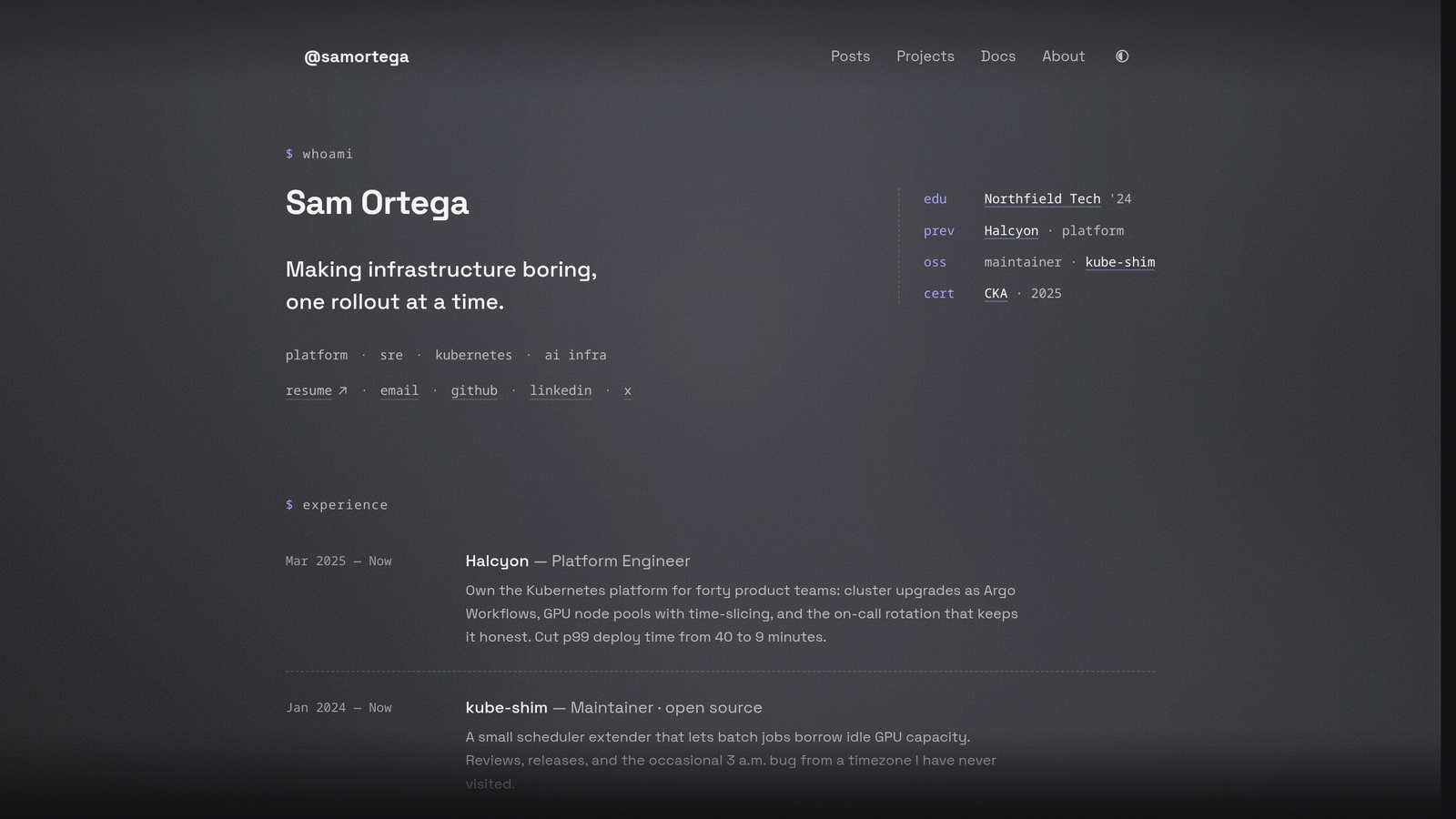This screenshot has height=819, width=1456.
Task: Visit the linkedin profile link
Action: point(561,390)
